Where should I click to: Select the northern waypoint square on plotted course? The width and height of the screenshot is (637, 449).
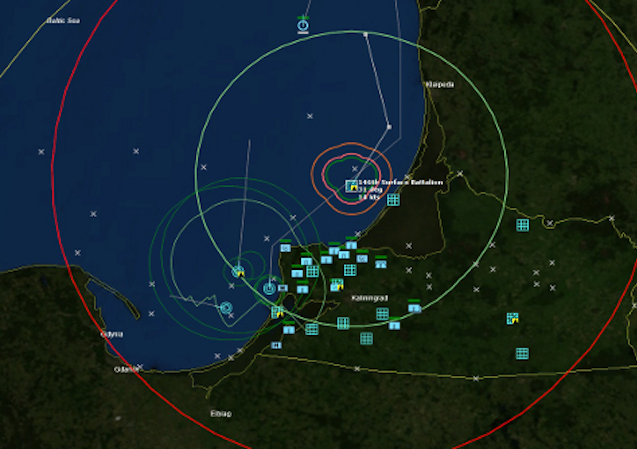coord(366,35)
